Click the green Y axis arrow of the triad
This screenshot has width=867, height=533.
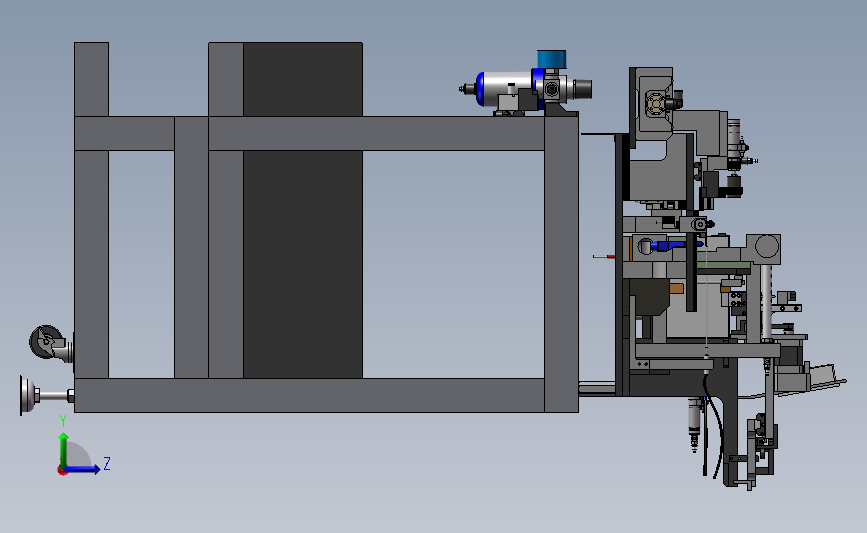tap(64, 450)
